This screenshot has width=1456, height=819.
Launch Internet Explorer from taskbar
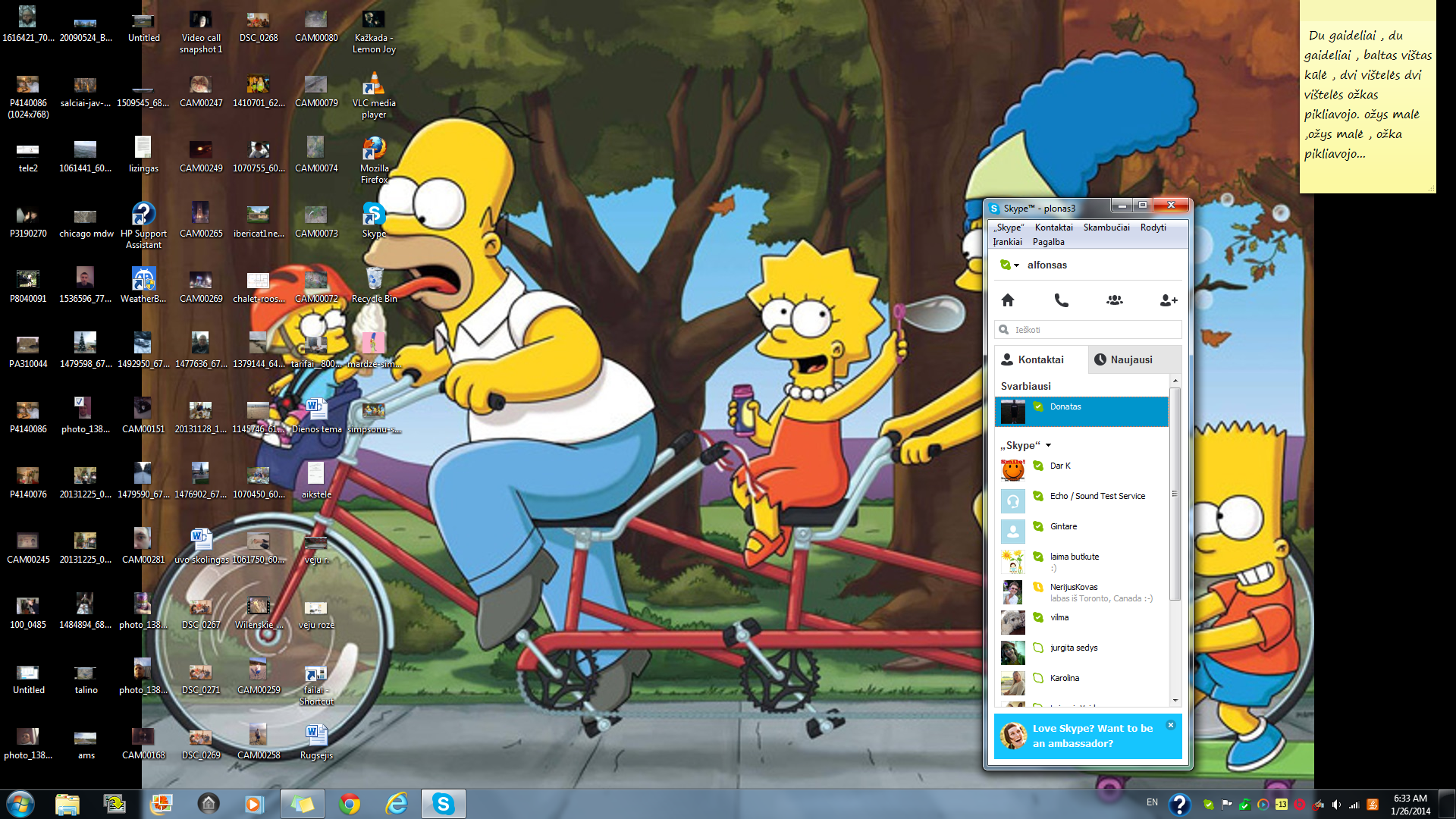click(397, 804)
